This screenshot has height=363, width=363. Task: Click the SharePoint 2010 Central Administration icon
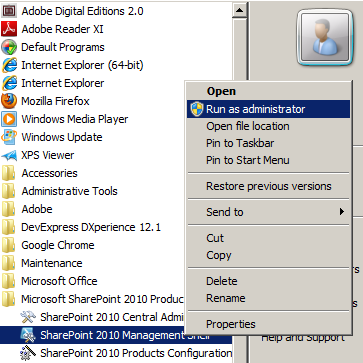(x=28, y=317)
